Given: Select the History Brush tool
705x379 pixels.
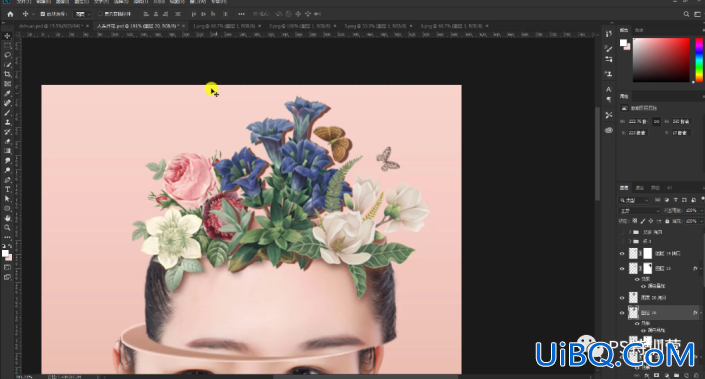Looking at the screenshot, I should tap(7, 132).
